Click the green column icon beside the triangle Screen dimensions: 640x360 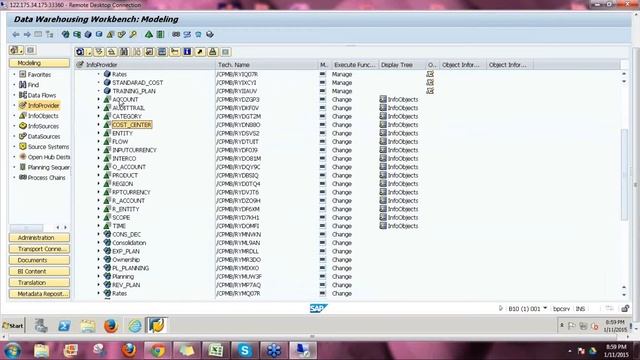[160, 35]
